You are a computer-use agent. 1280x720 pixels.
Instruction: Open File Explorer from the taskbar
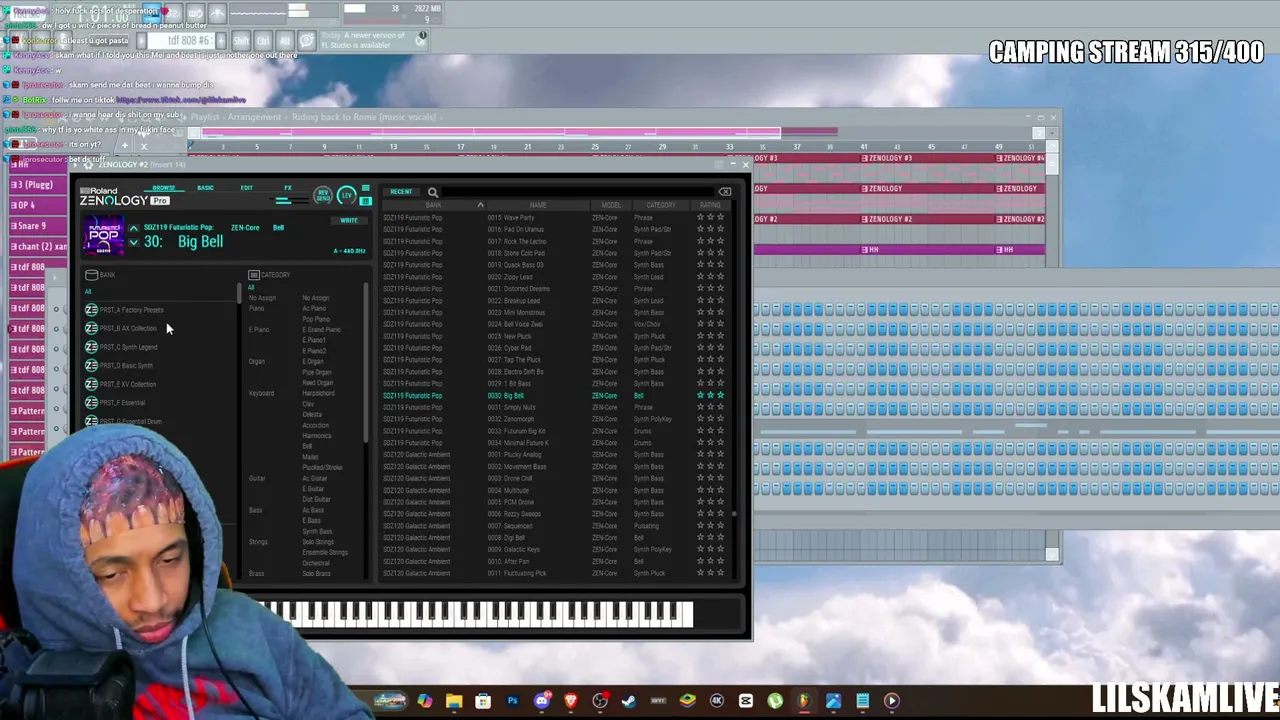(454, 701)
